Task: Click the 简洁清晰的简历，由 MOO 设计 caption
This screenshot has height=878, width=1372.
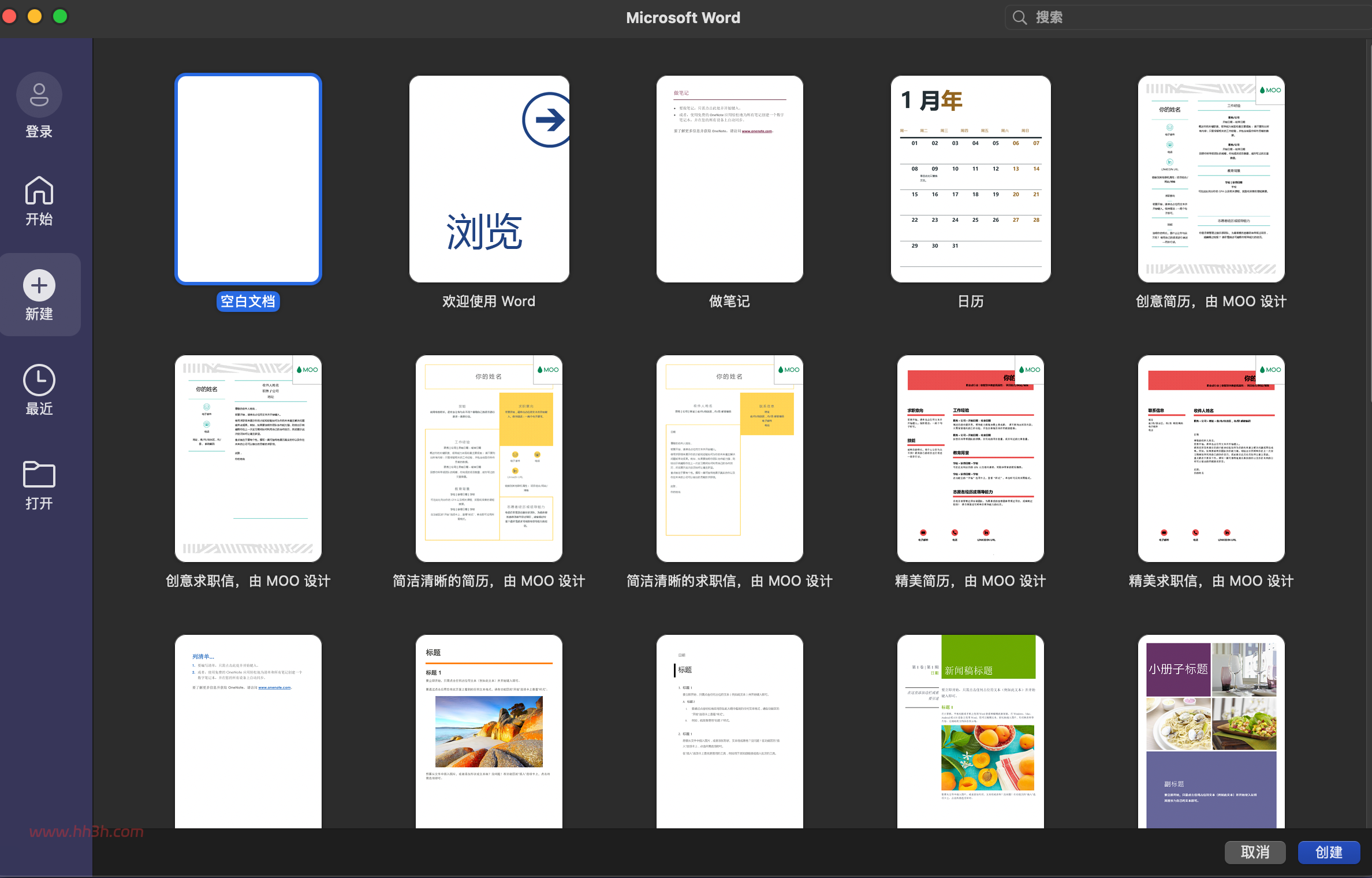Action: coord(489,581)
